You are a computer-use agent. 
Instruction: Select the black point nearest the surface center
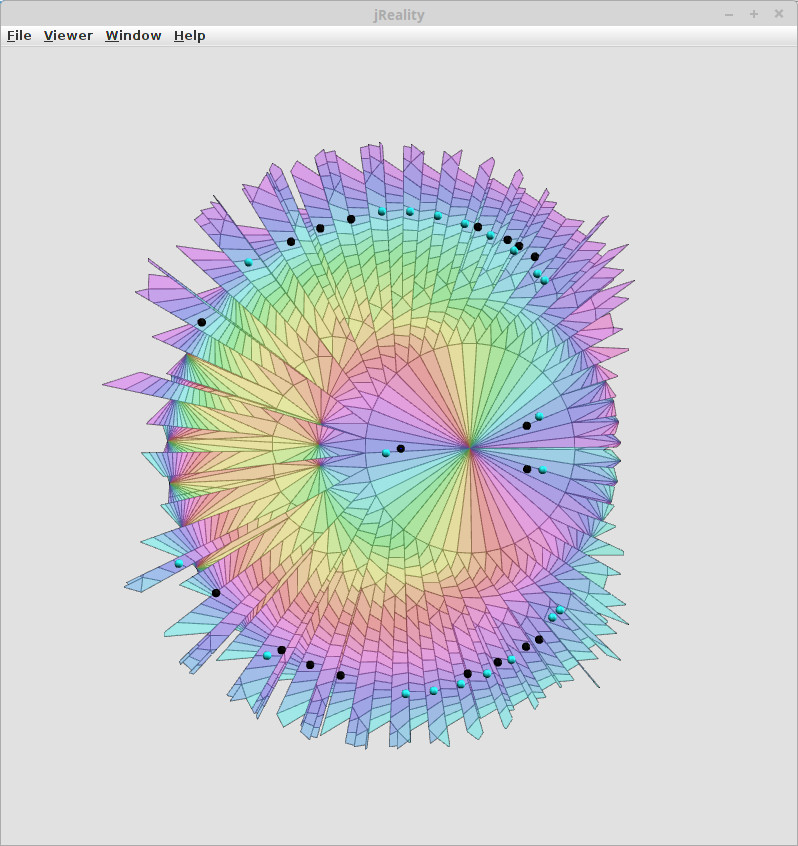tap(401, 449)
